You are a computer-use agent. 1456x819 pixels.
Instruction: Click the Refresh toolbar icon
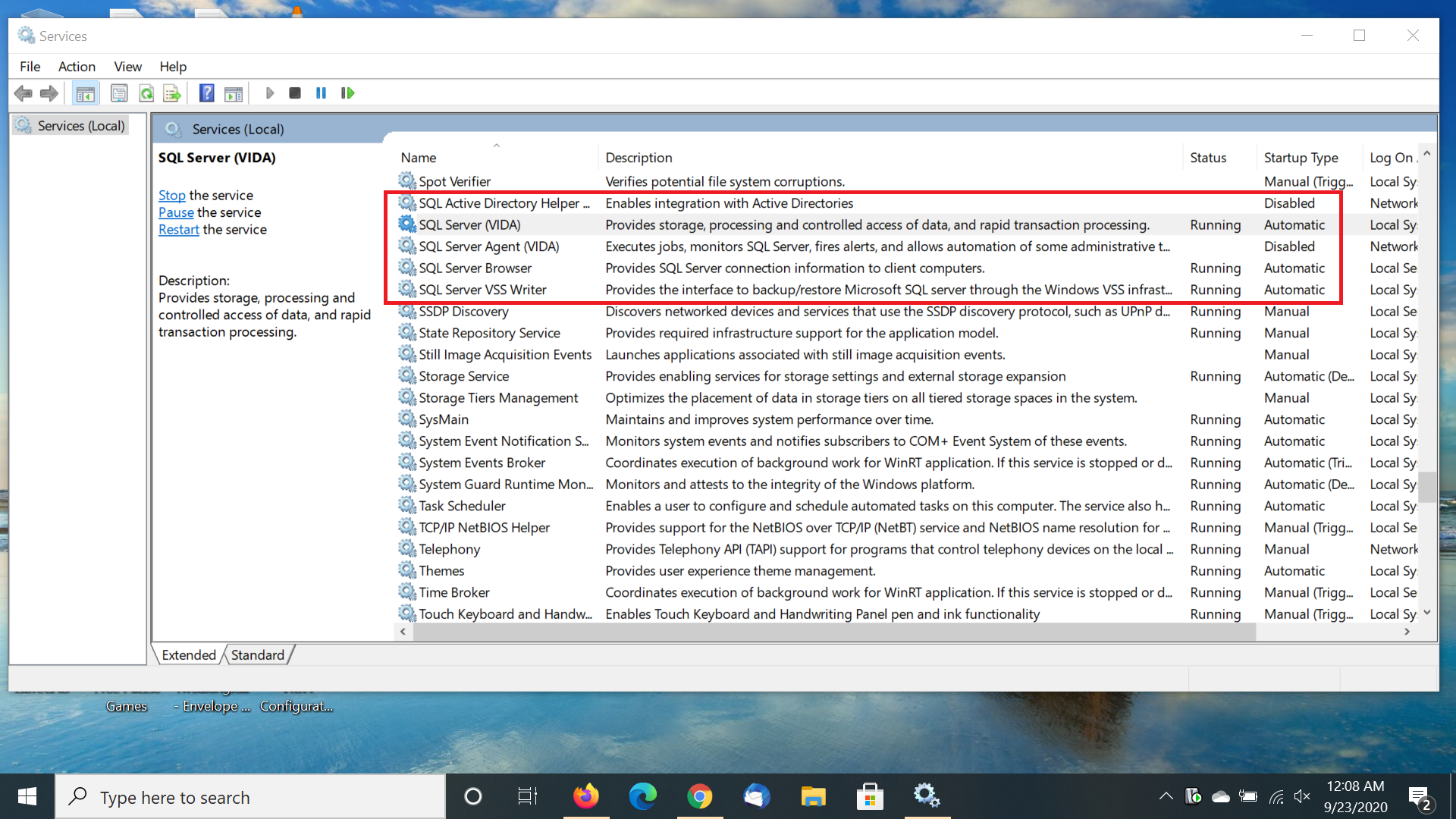[146, 93]
